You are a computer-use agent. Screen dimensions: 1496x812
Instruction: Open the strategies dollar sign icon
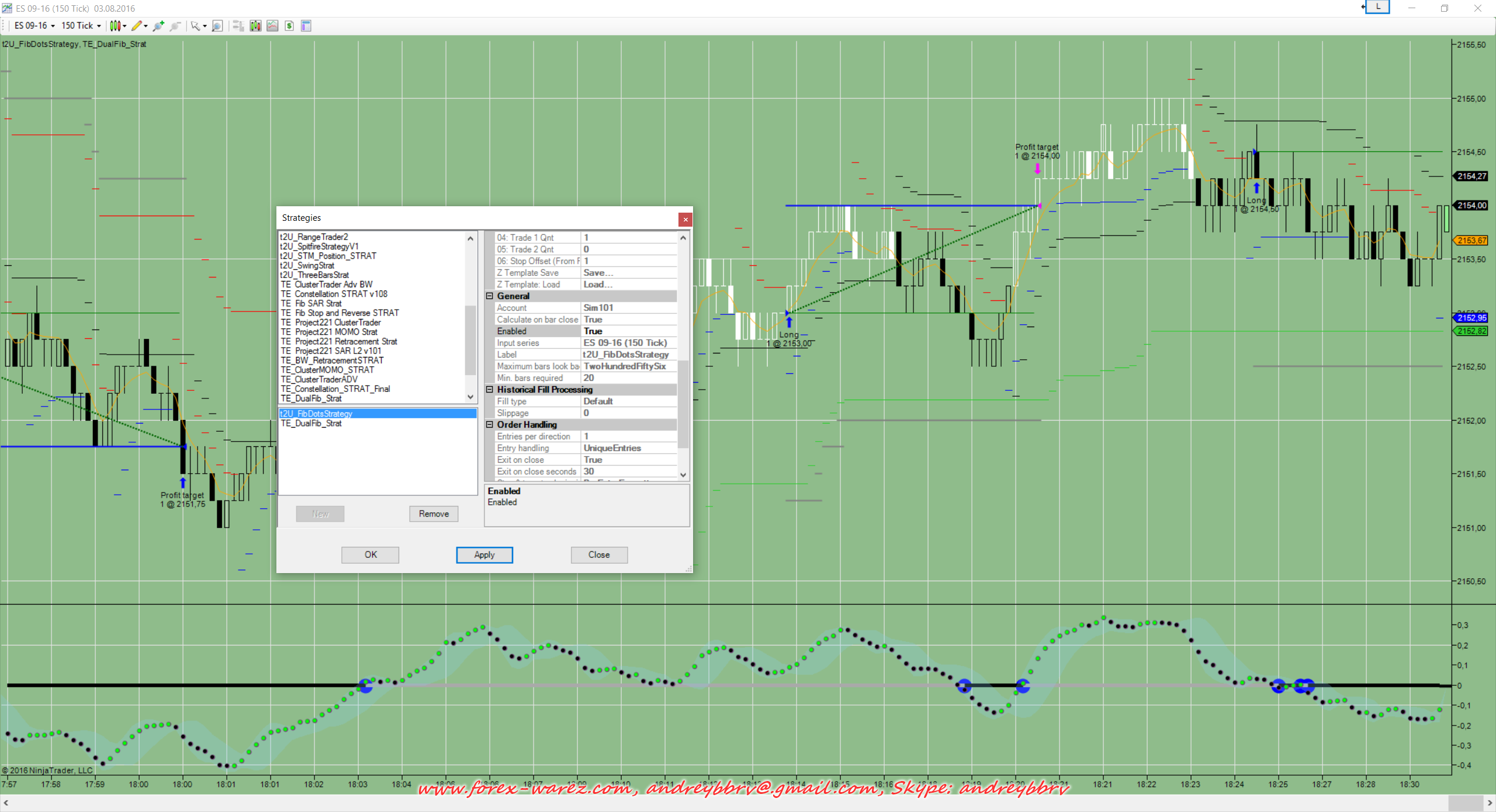(289, 26)
